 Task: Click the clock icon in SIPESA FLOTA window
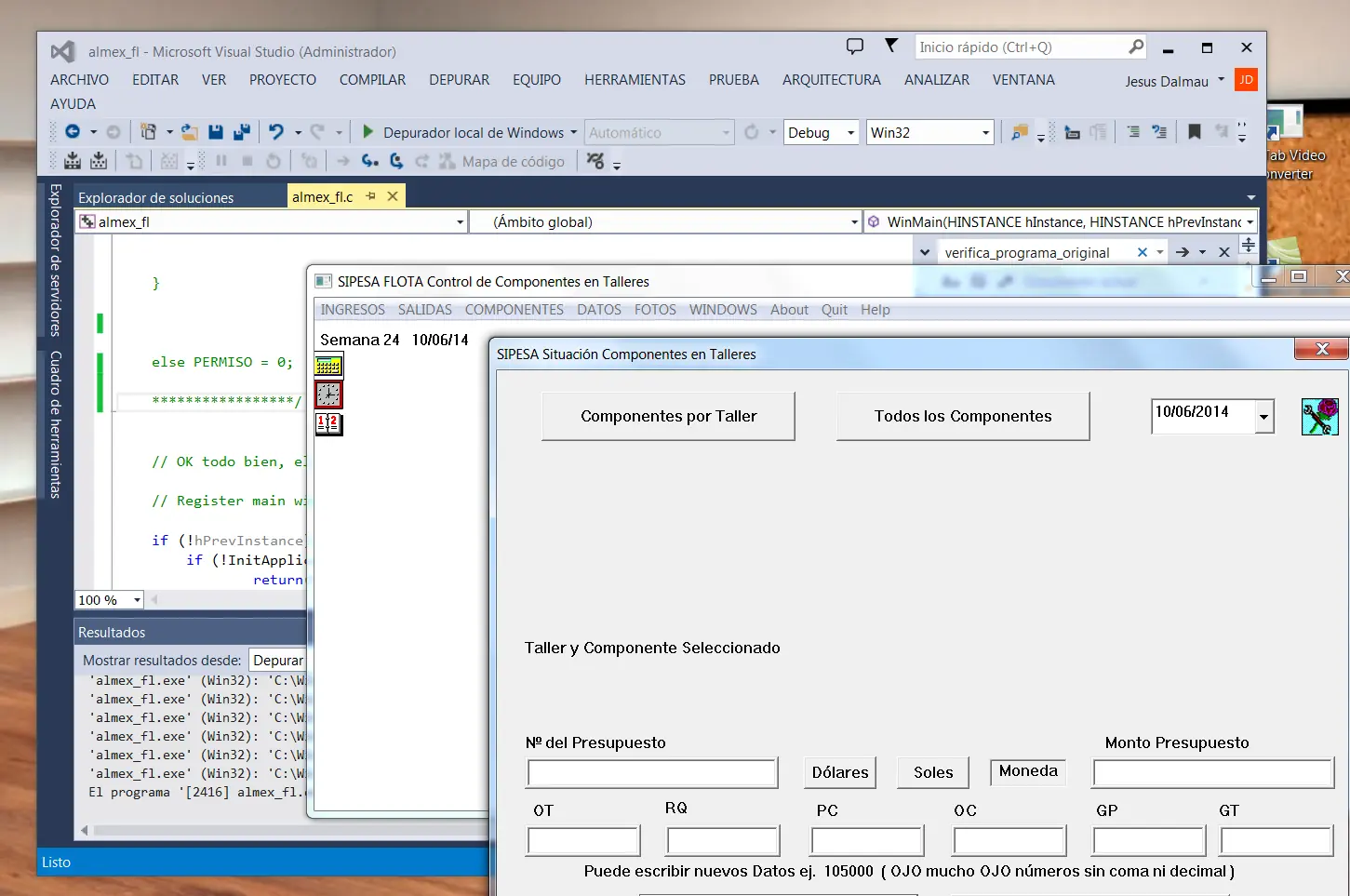(328, 395)
